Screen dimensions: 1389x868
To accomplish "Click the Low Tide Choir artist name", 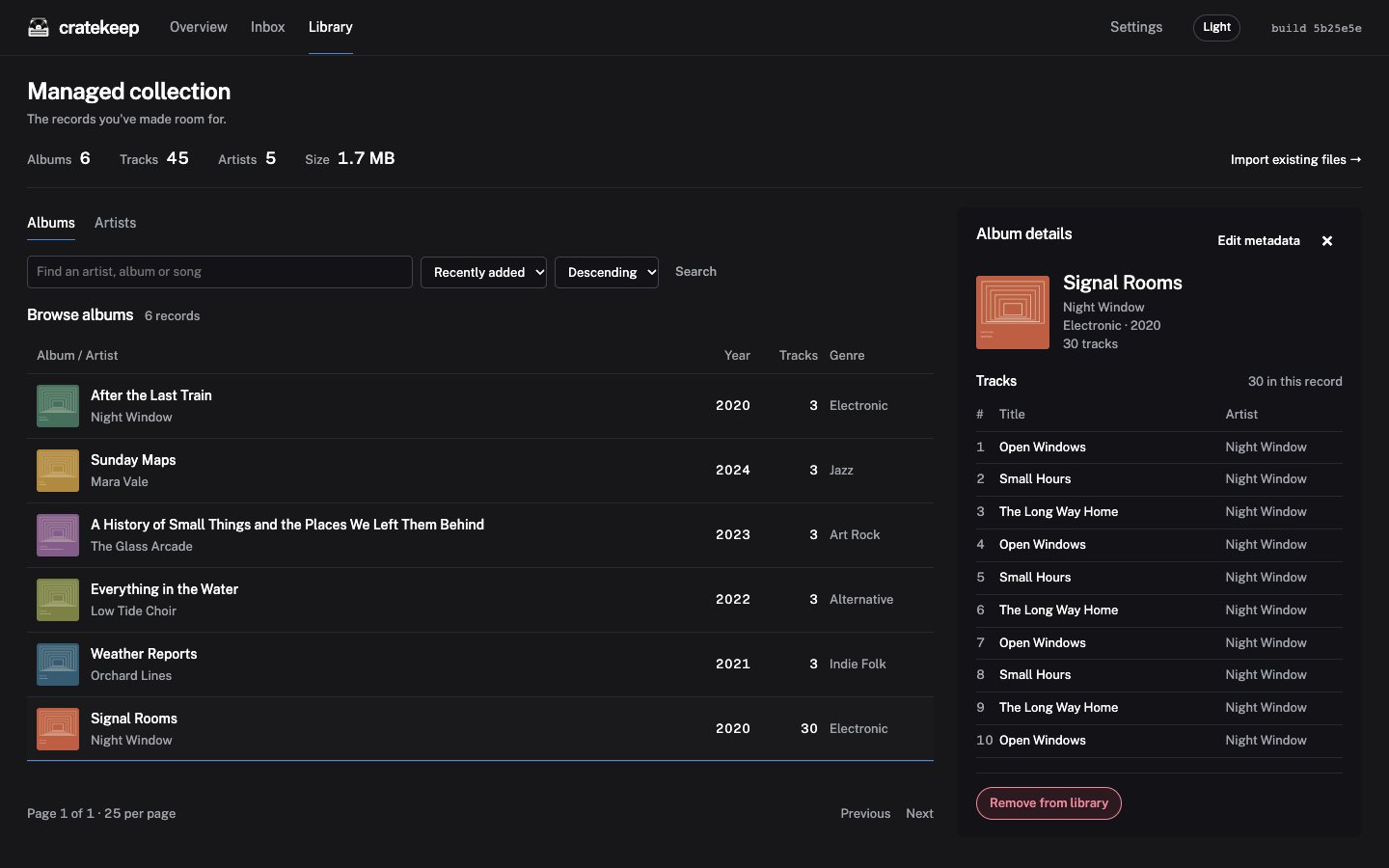I will [133, 611].
